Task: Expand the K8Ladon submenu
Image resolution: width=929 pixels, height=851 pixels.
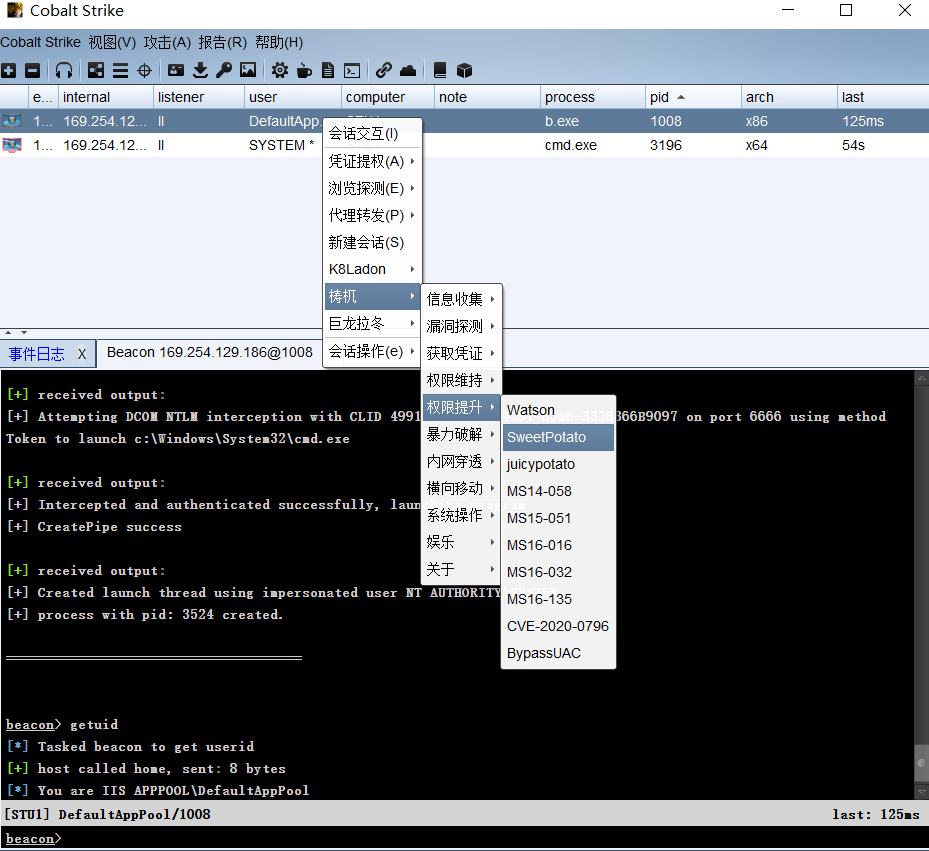Action: (x=372, y=269)
